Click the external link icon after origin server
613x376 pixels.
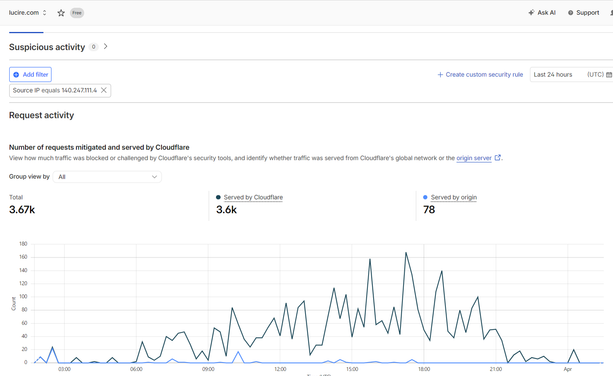(x=498, y=158)
